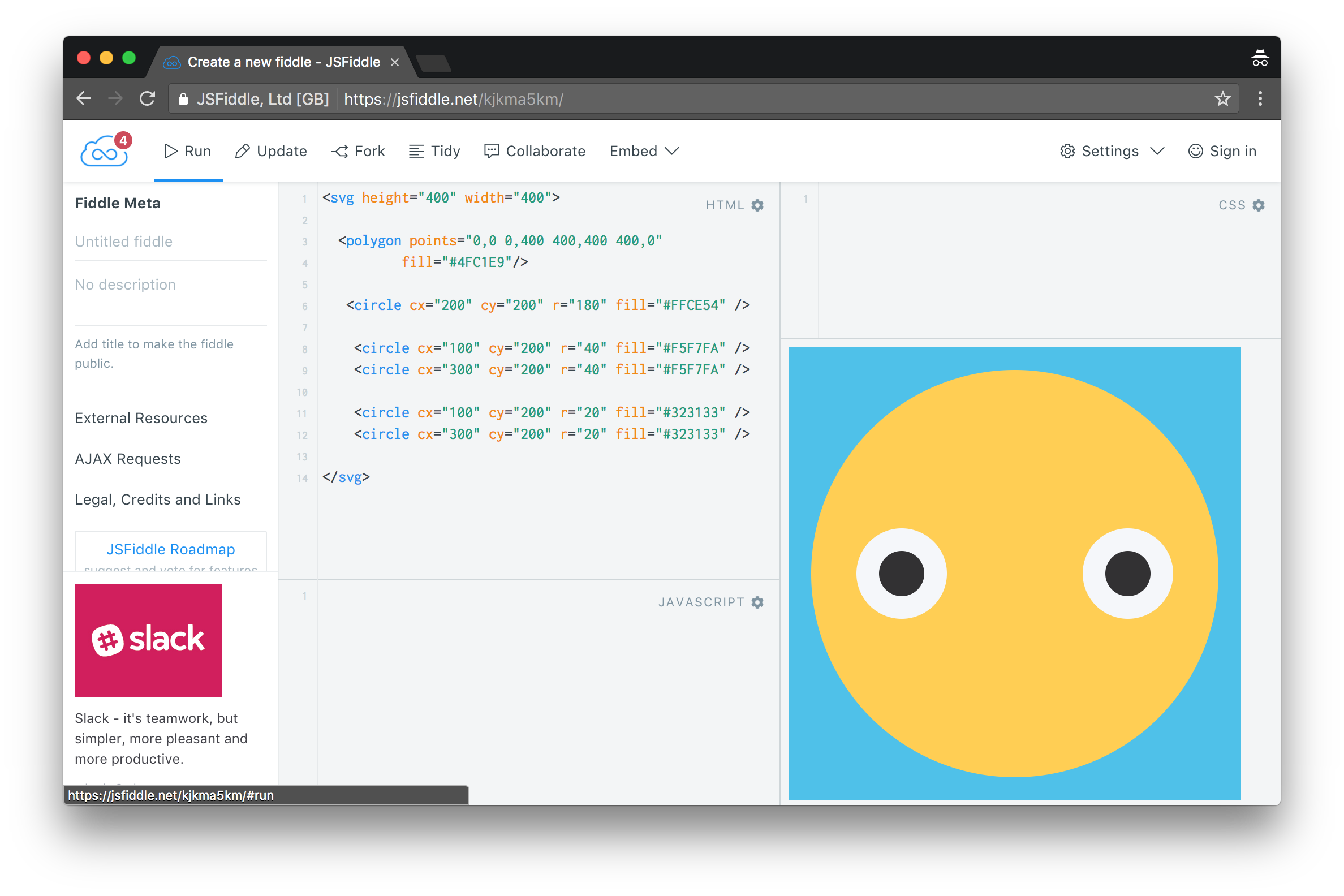Reload the page with the refresh icon
The width and height of the screenshot is (1344, 896).
click(x=148, y=99)
